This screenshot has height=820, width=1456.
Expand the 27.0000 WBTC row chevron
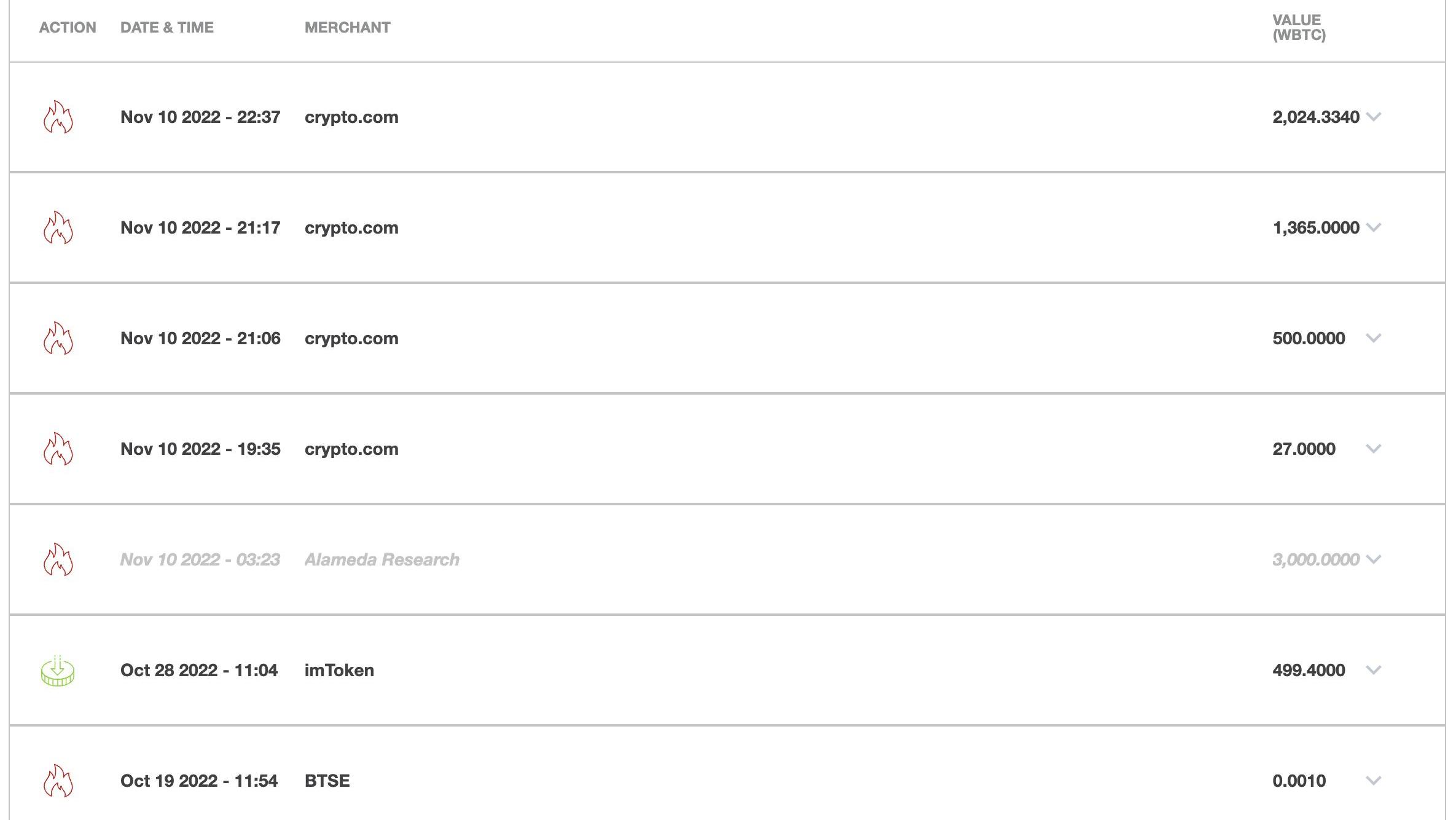tap(1374, 449)
